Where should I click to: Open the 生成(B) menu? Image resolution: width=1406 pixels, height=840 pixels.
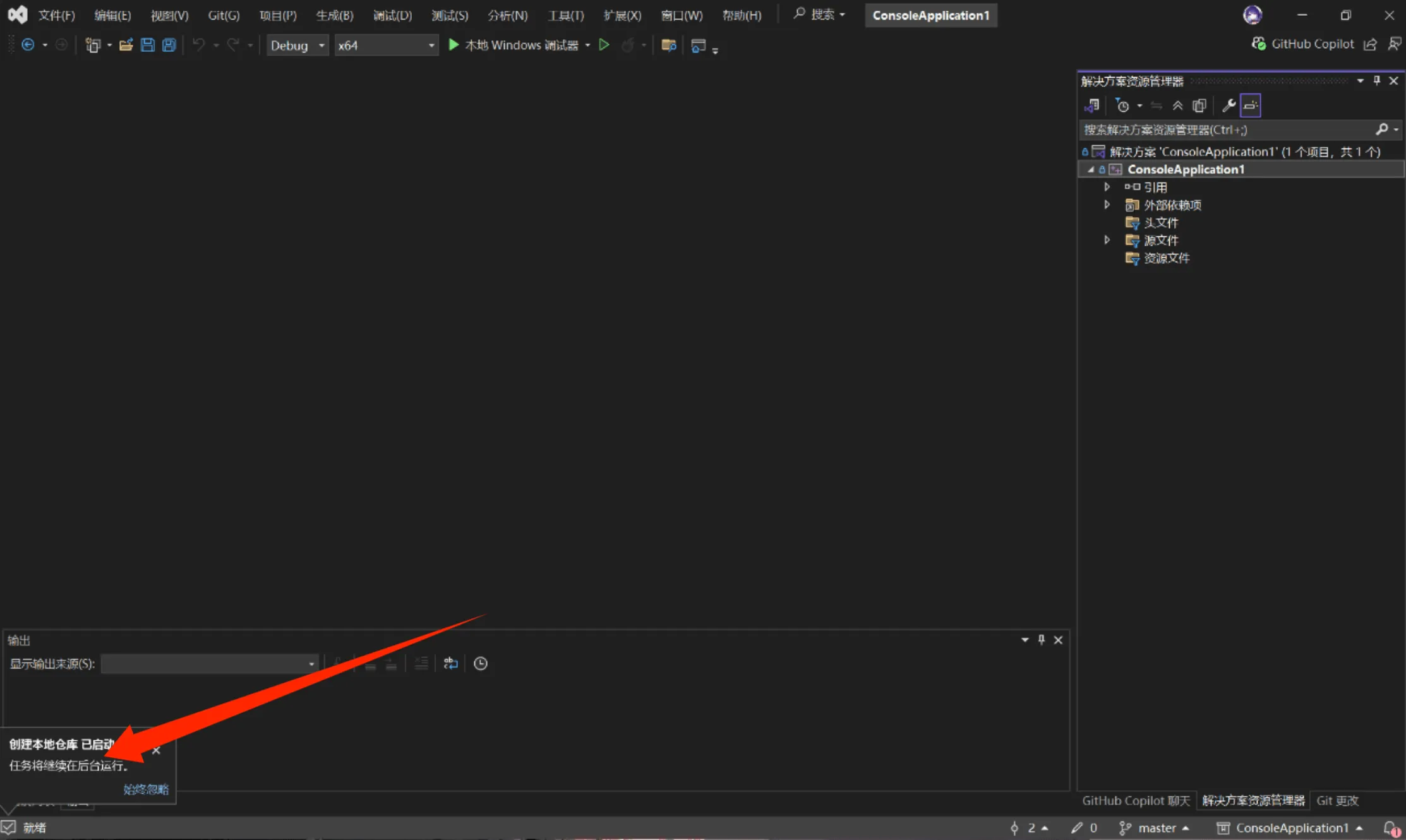coord(334,15)
